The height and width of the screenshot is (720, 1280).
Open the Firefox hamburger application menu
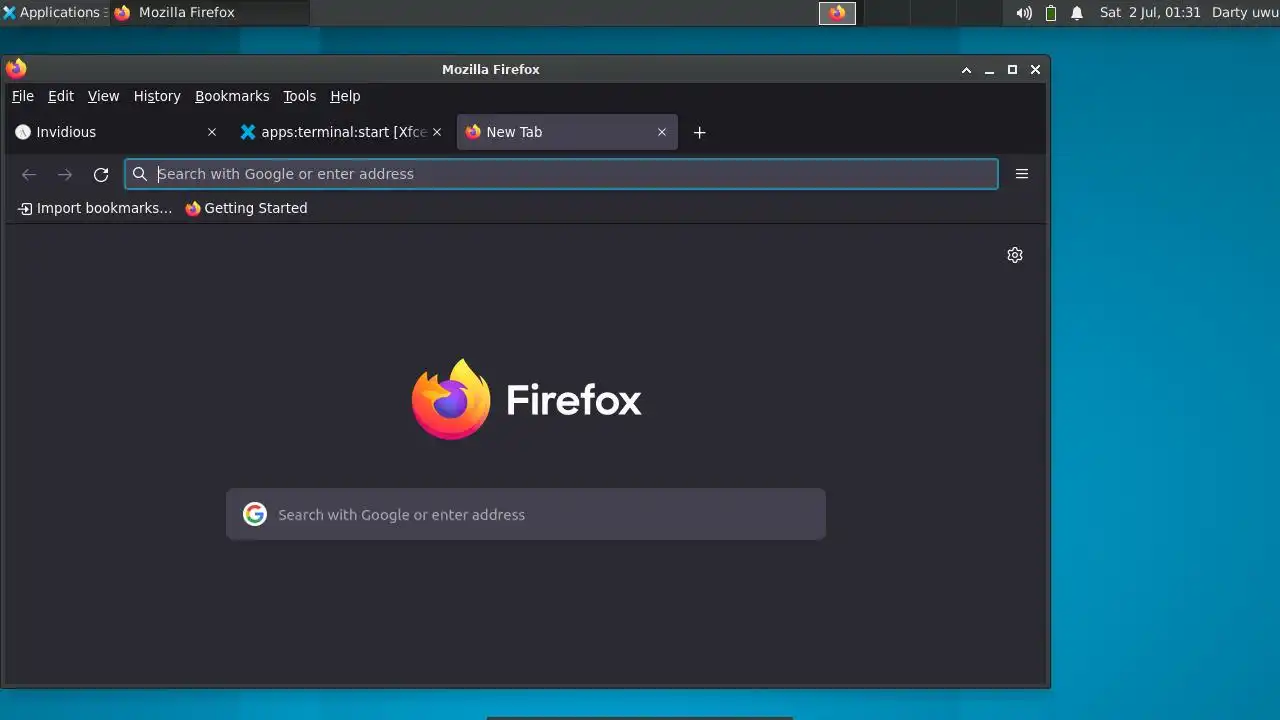(x=1022, y=174)
